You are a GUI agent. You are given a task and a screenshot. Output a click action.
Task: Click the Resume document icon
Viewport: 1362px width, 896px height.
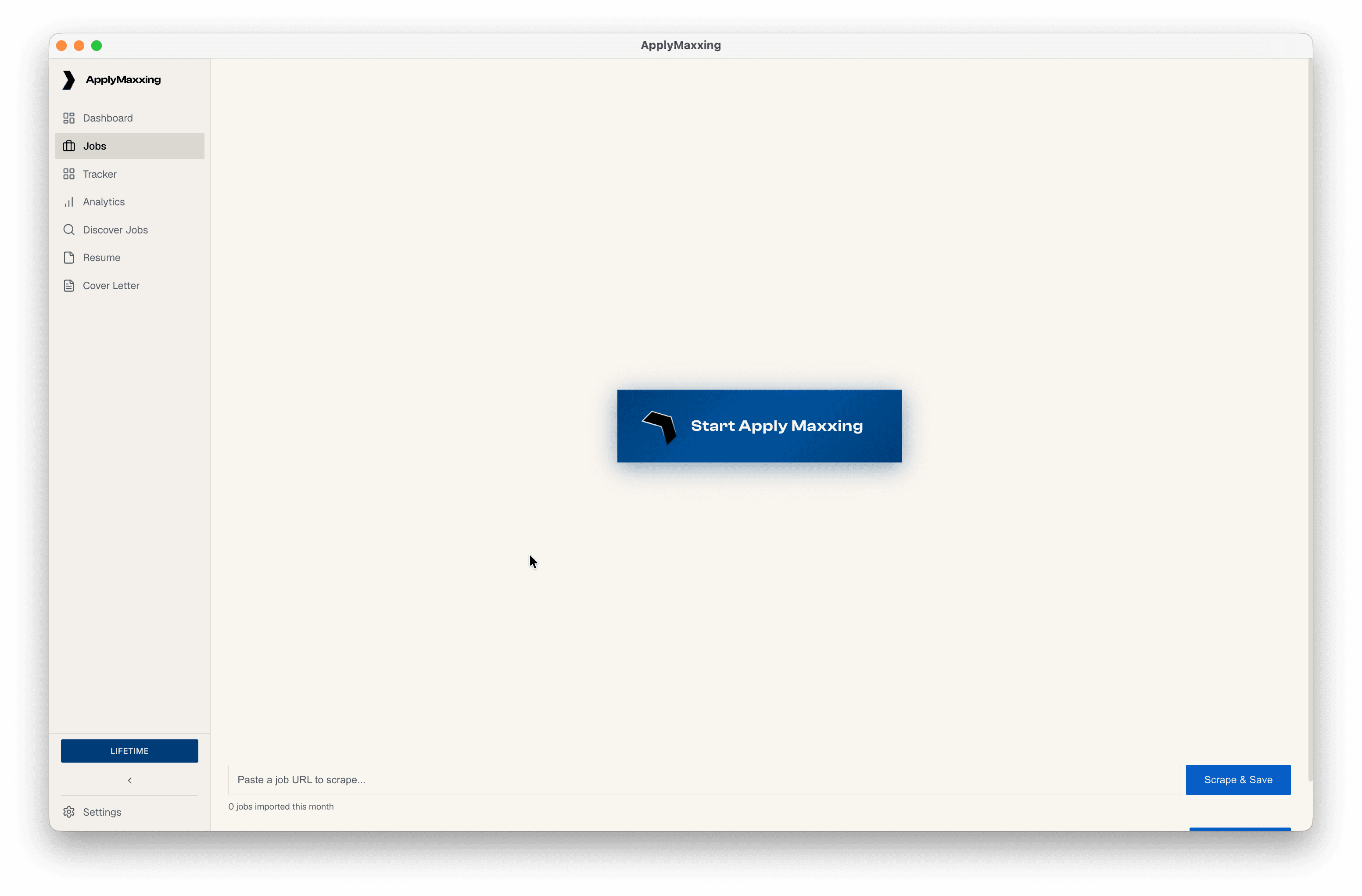point(69,258)
